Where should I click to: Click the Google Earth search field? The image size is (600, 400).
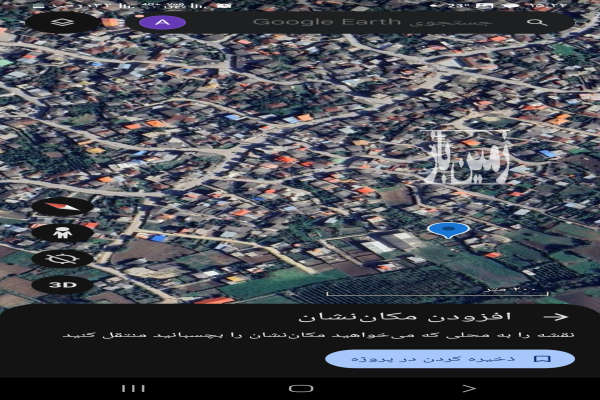point(380,21)
